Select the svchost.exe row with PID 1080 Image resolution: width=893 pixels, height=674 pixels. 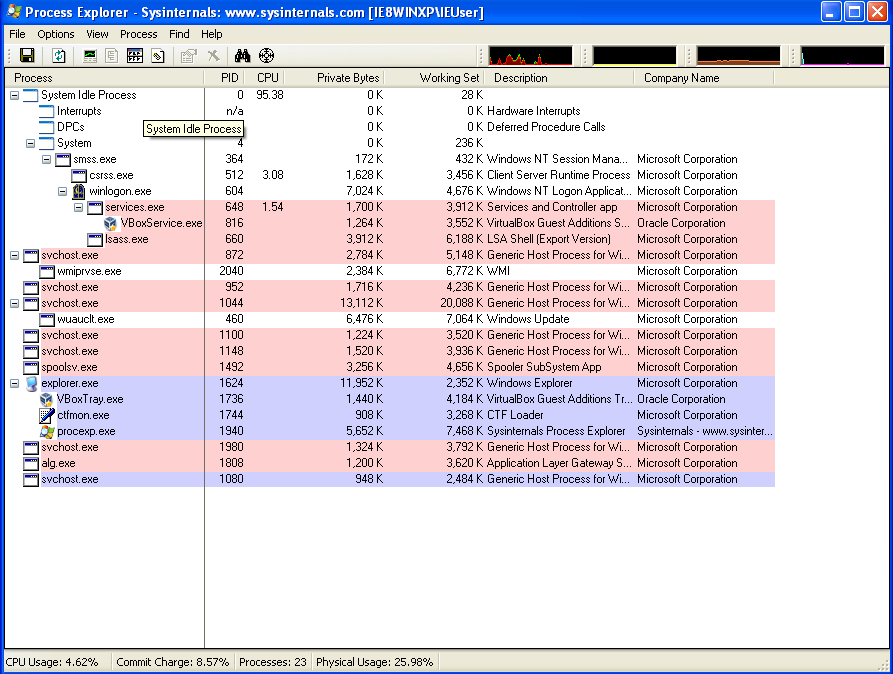click(390, 479)
